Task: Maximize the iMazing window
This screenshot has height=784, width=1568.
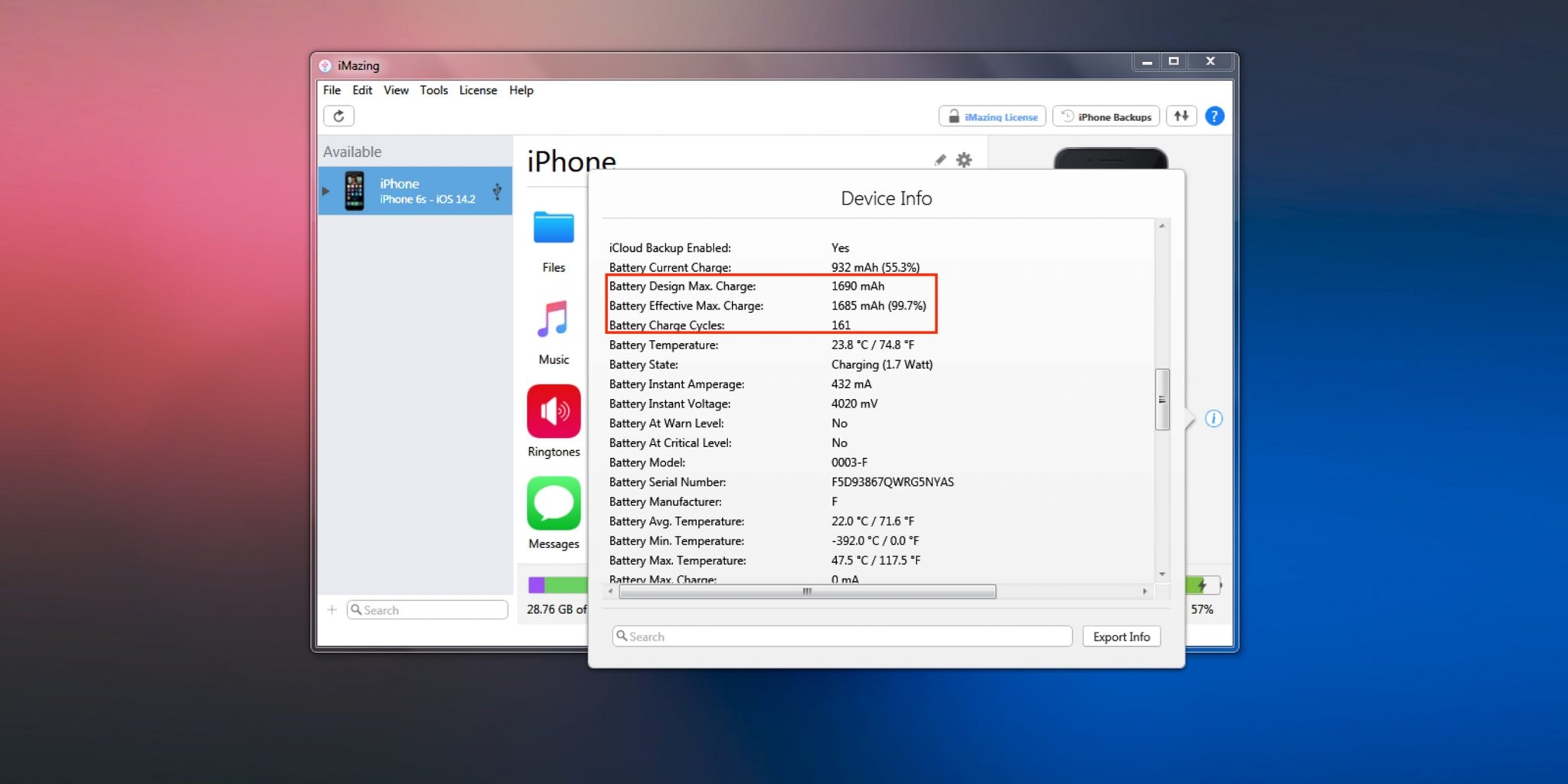Action: [x=1173, y=62]
